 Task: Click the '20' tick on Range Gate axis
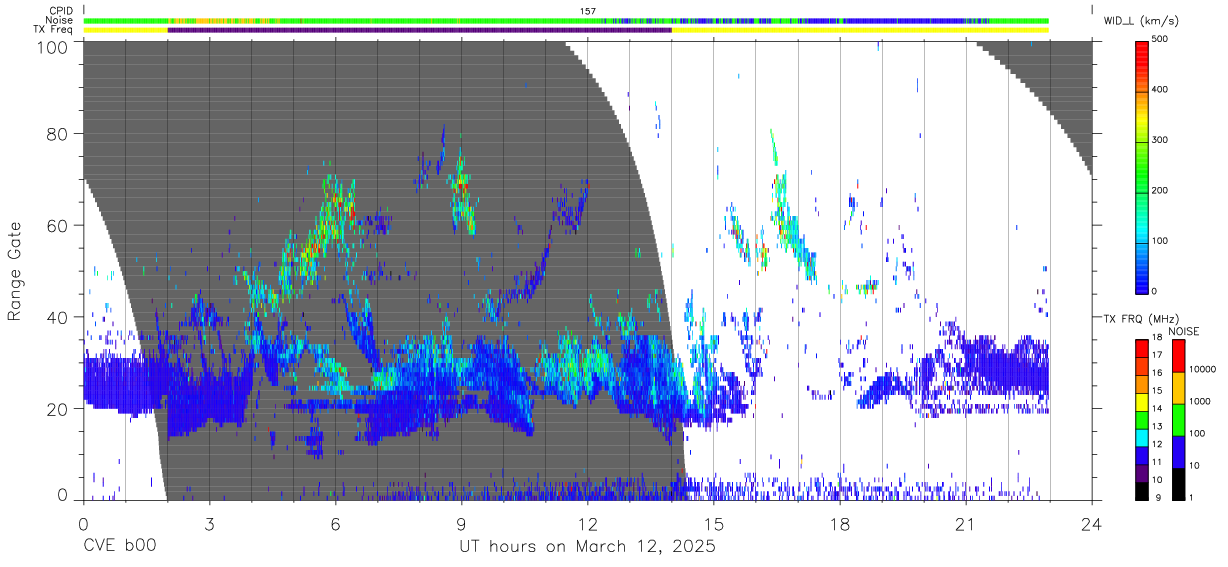(x=59, y=409)
